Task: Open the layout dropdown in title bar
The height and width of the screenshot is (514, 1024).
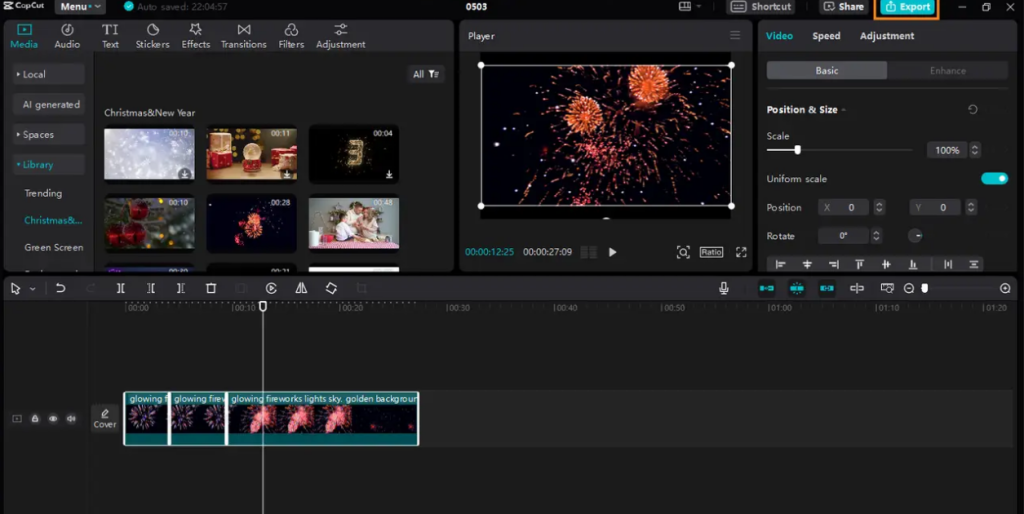Action: [x=690, y=7]
